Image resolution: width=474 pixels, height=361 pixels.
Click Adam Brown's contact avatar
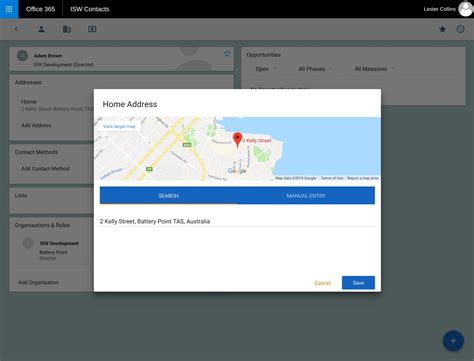pyautogui.click(x=23, y=55)
